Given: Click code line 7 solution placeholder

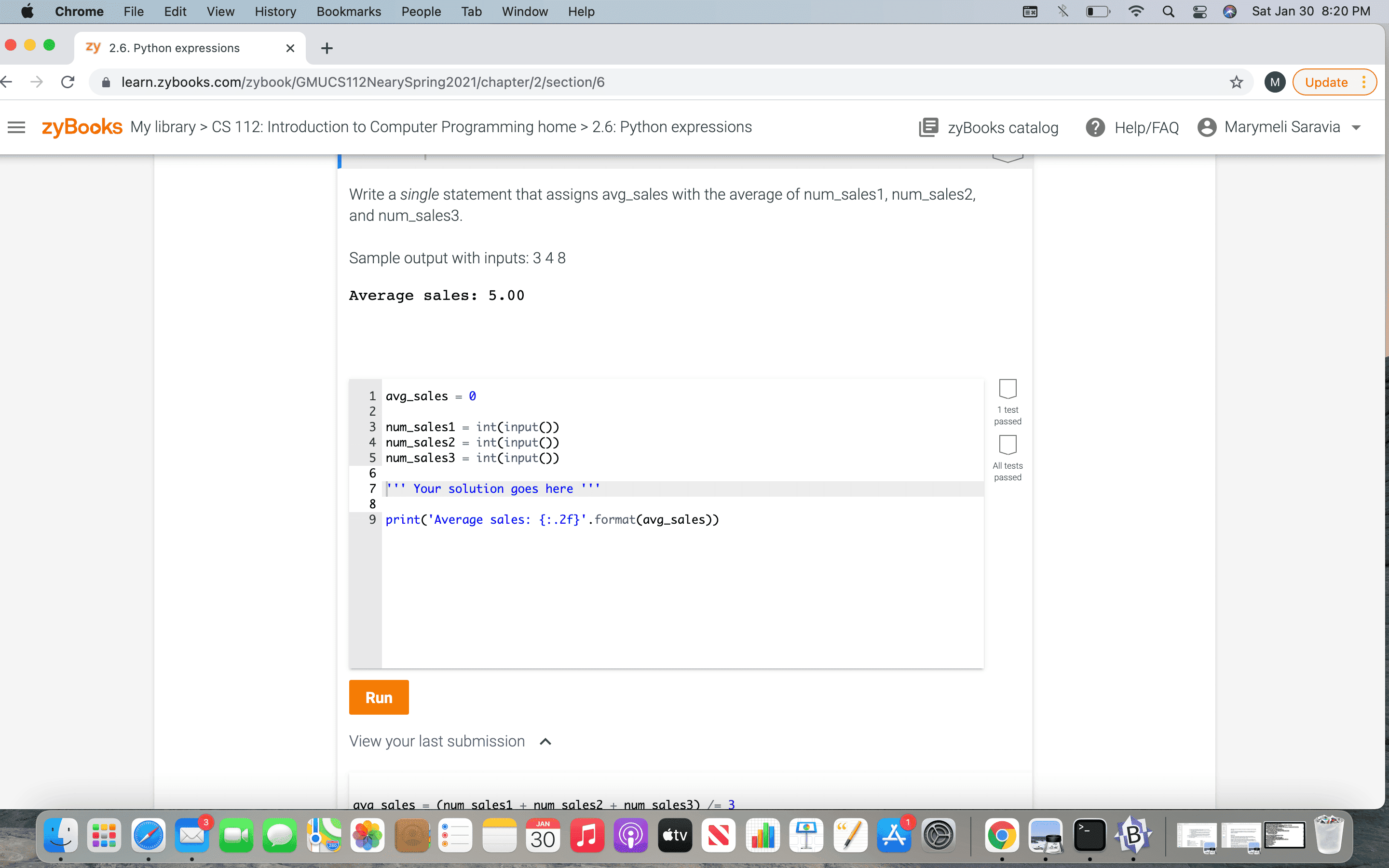Looking at the screenshot, I should (493, 488).
